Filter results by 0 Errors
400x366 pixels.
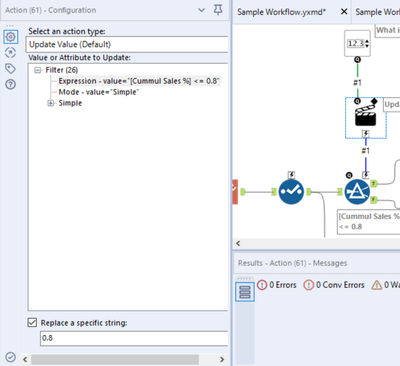point(277,285)
